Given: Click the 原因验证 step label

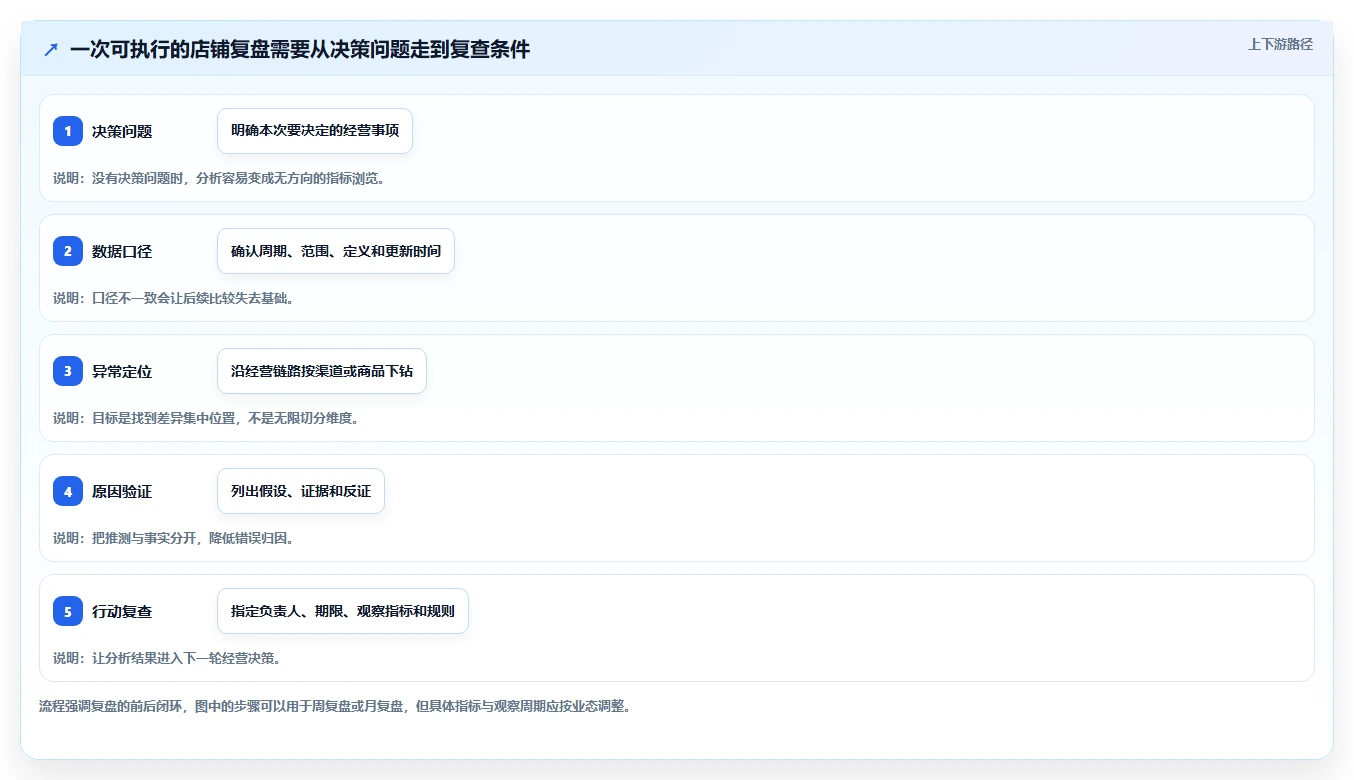Looking at the screenshot, I should point(122,491).
